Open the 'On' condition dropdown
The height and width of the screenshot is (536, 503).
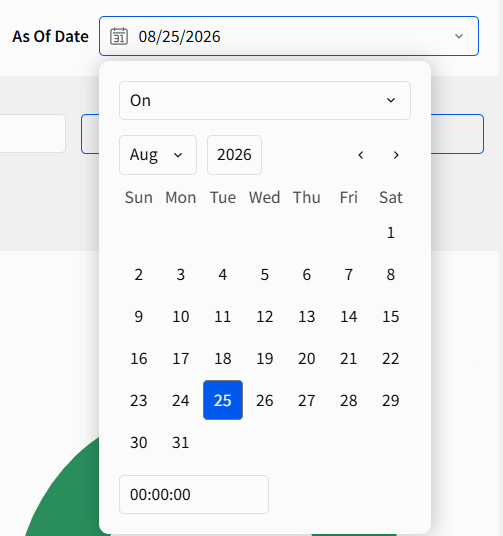coord(265,100)
